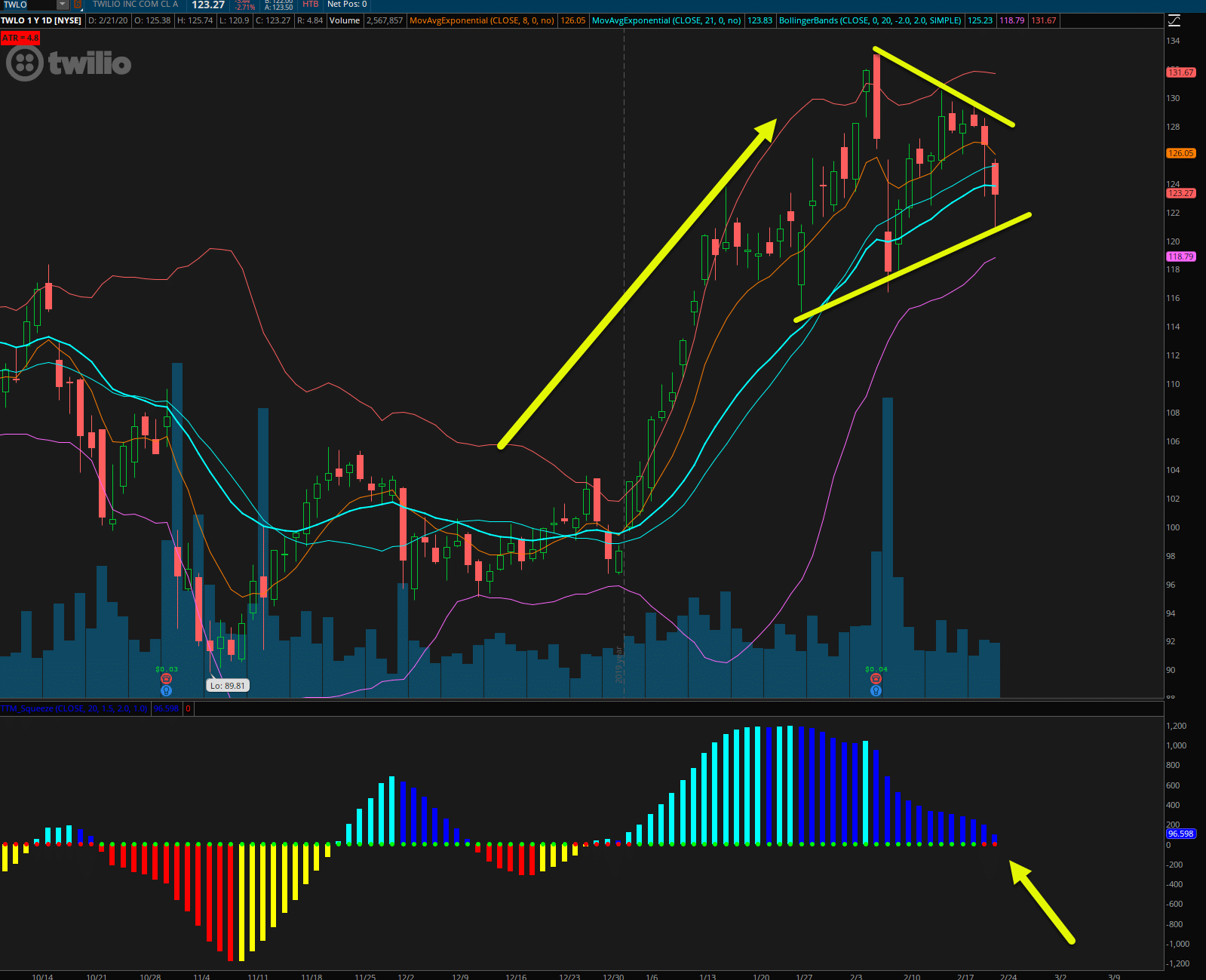Click the last price 123.27 in header
The image size is (1206, 980).
208,5
